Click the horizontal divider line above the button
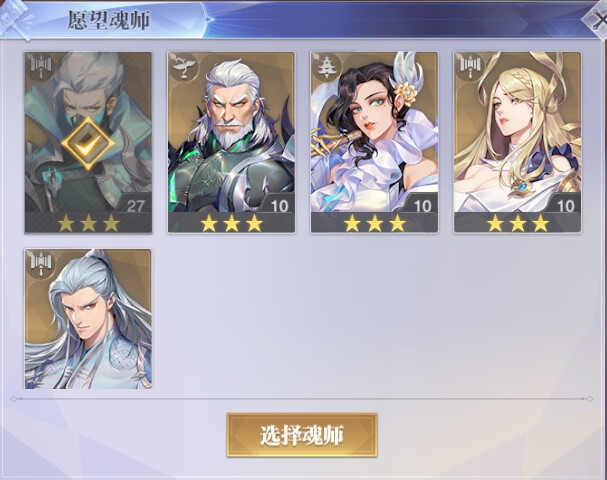The image size is (607, 480). click(302, 398)
